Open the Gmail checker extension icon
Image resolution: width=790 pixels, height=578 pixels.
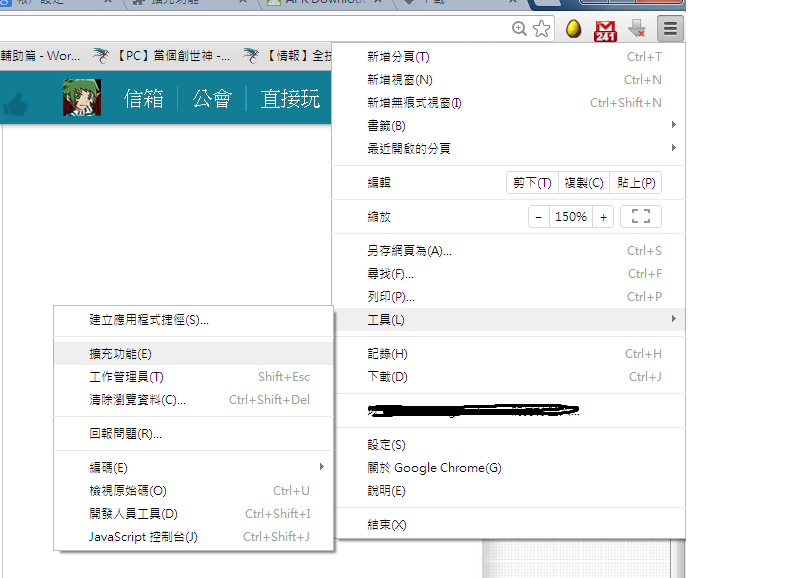pos(606,30)
